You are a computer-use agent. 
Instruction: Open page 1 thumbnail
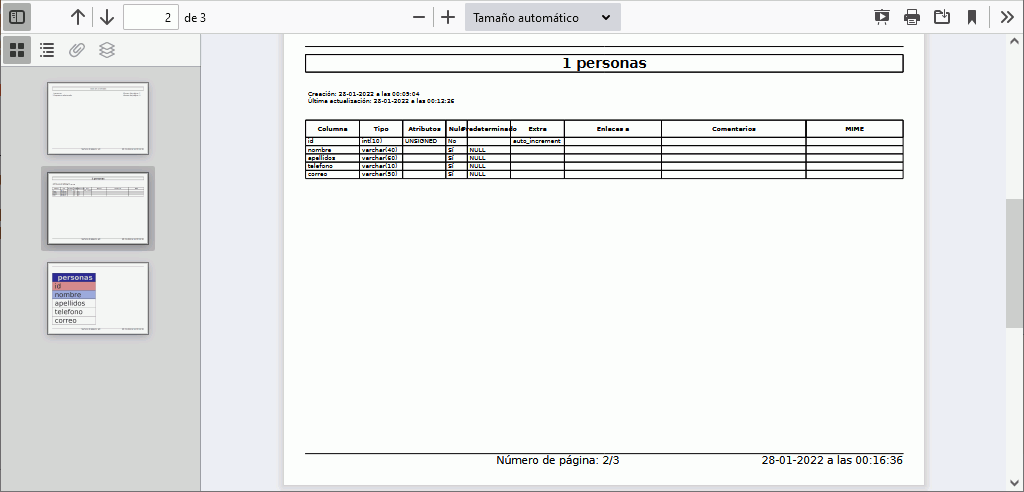click(x=98, y=118)
